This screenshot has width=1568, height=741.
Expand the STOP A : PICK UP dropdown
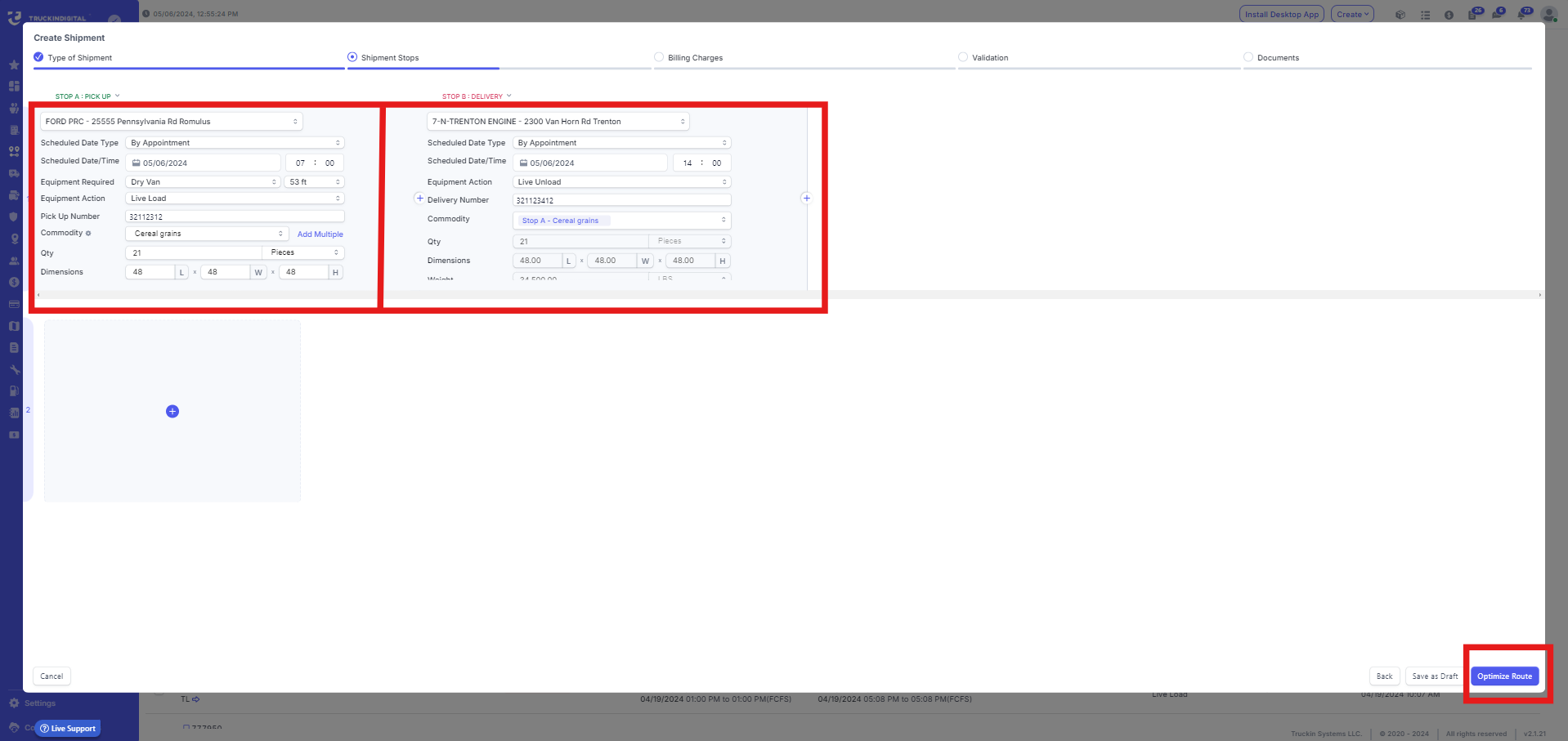[87, 96]
